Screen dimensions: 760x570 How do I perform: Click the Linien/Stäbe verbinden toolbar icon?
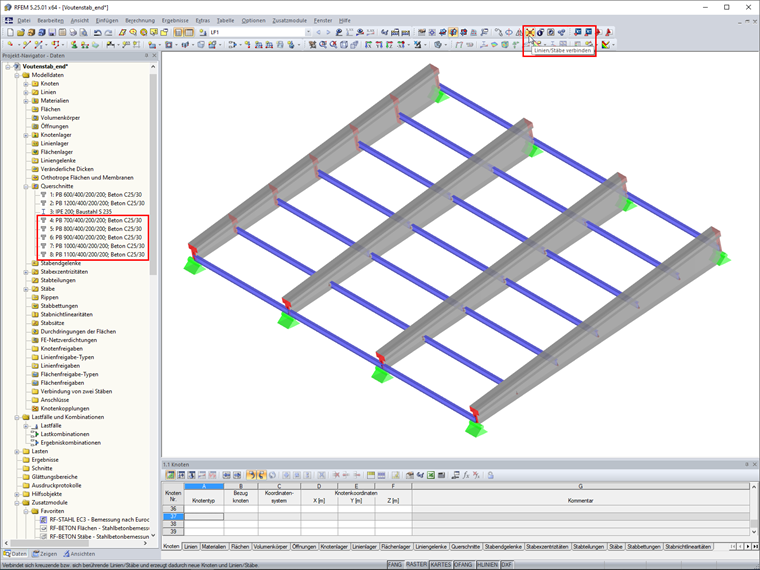(x=530, y=32)
